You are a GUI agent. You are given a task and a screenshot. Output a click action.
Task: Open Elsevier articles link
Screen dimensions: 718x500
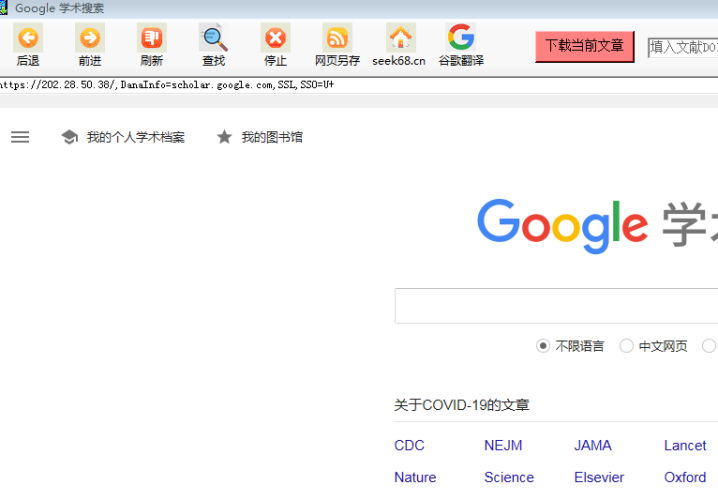click(599, 477)
